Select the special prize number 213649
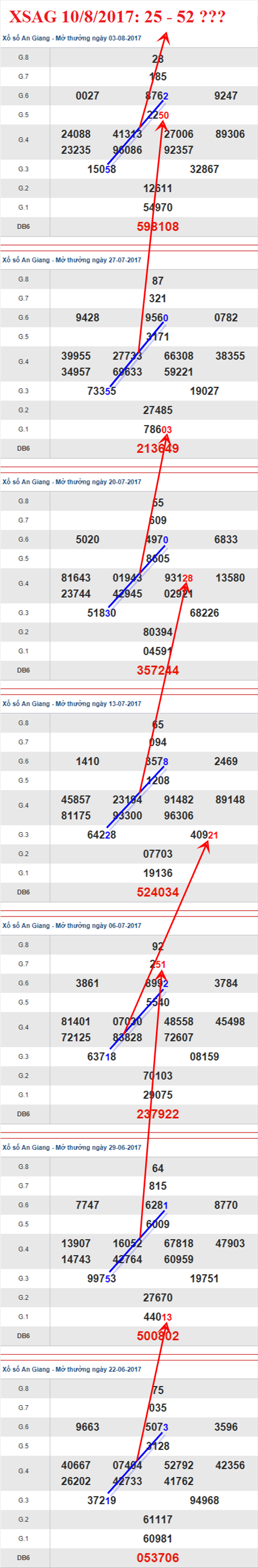 [x=157, y=449]
